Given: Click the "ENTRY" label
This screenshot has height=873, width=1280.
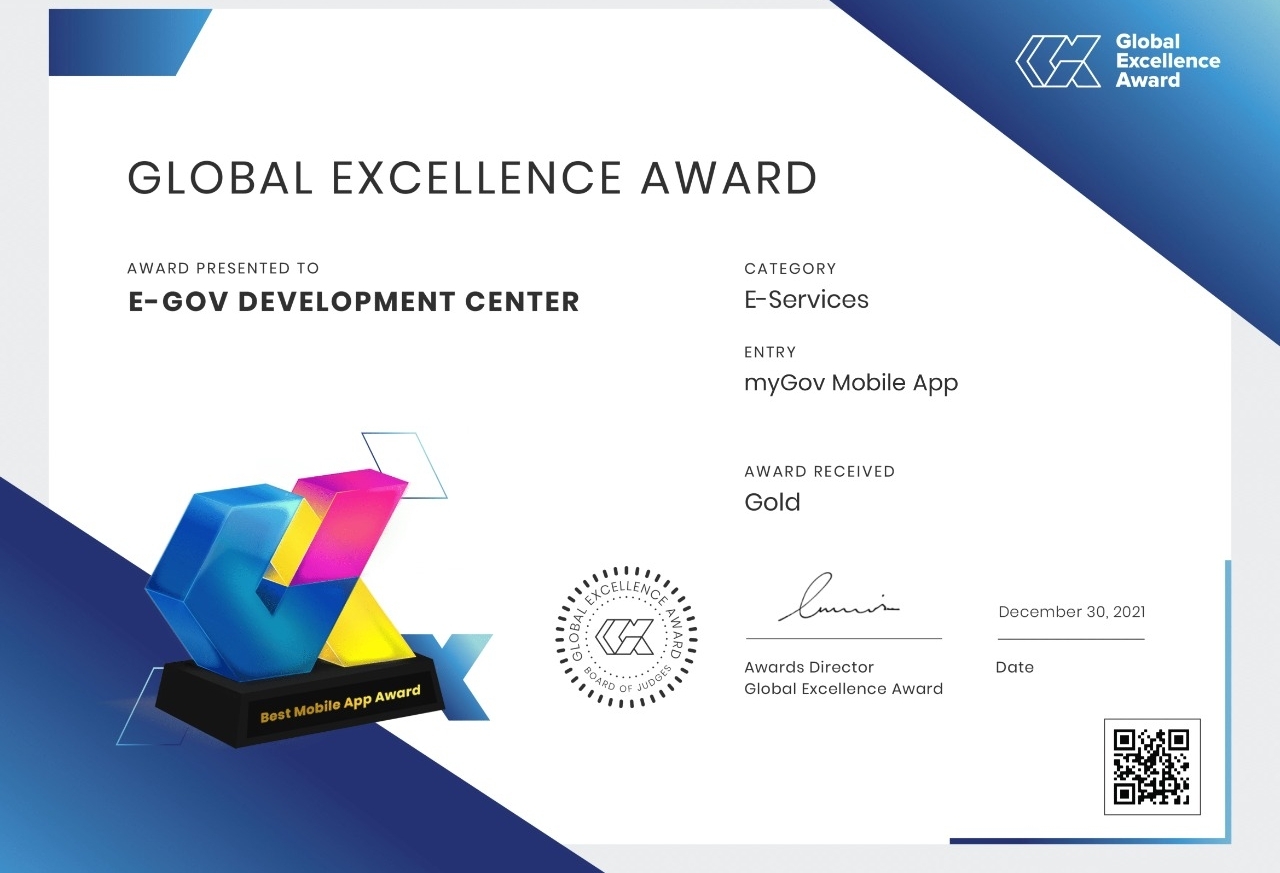Looking at the screenshot, I should coord(770,352).
